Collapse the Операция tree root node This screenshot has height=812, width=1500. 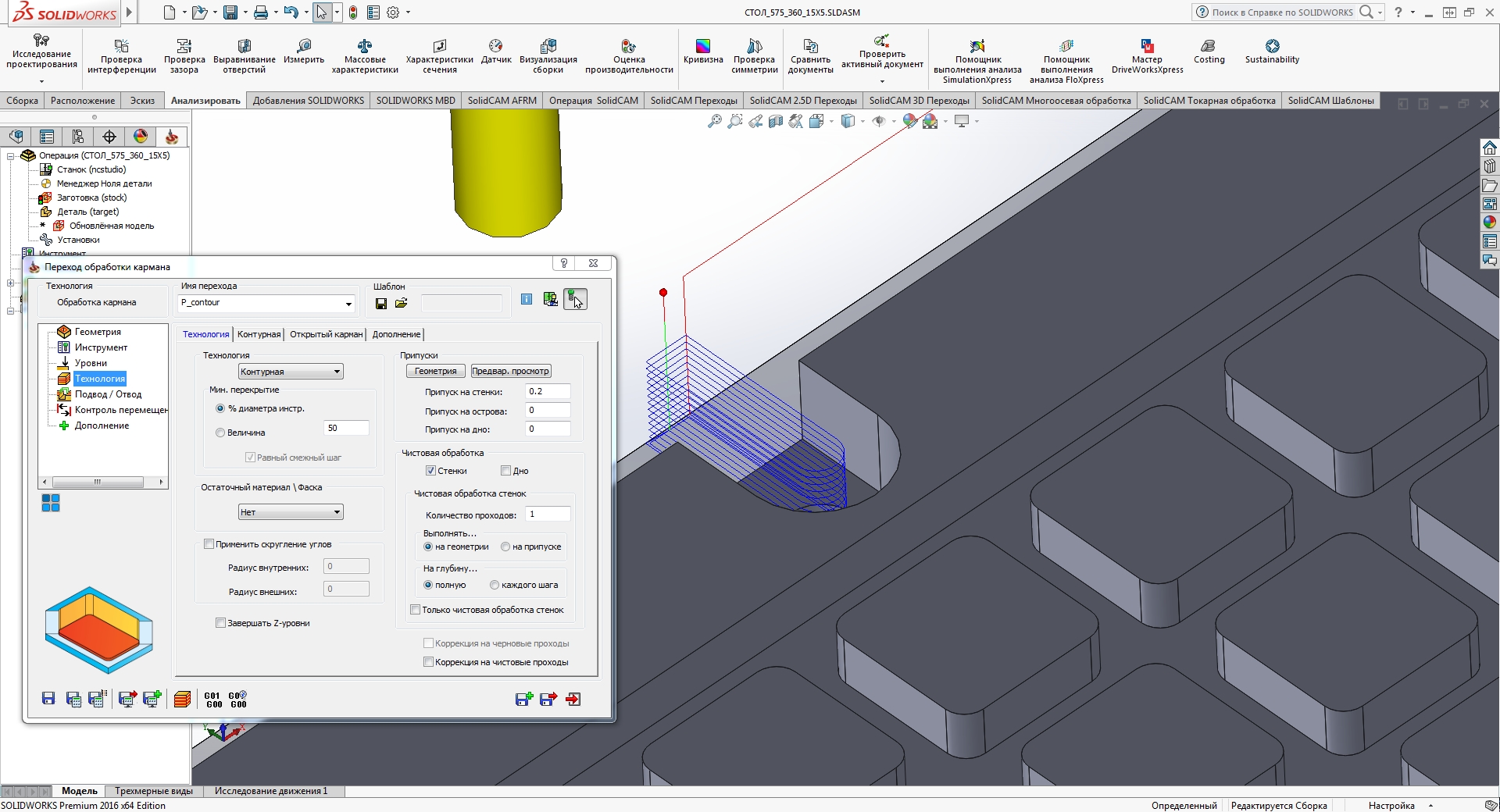click(11, 155)
